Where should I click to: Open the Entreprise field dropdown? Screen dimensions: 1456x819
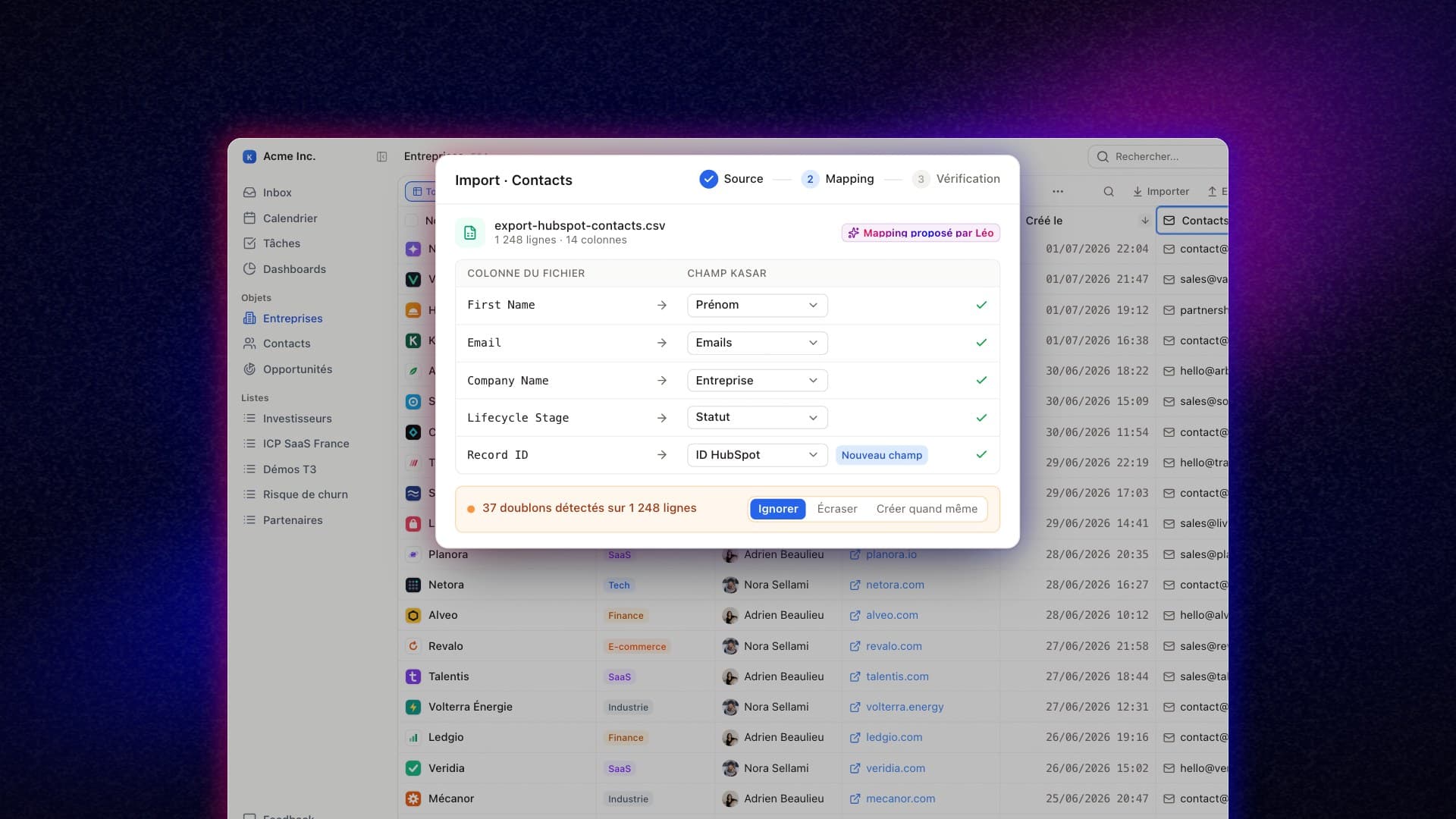[x=757, y=381]
